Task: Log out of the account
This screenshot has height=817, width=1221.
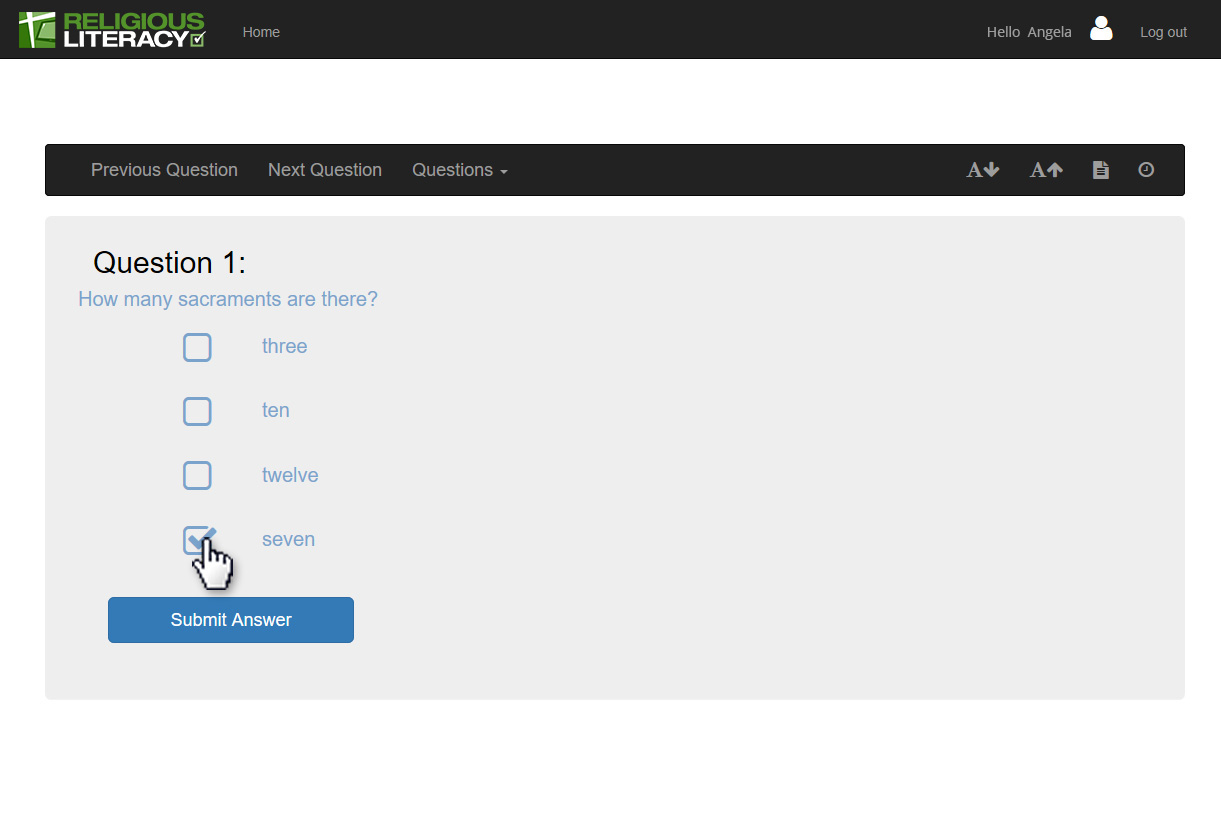Action: (x=1163, y=32)
